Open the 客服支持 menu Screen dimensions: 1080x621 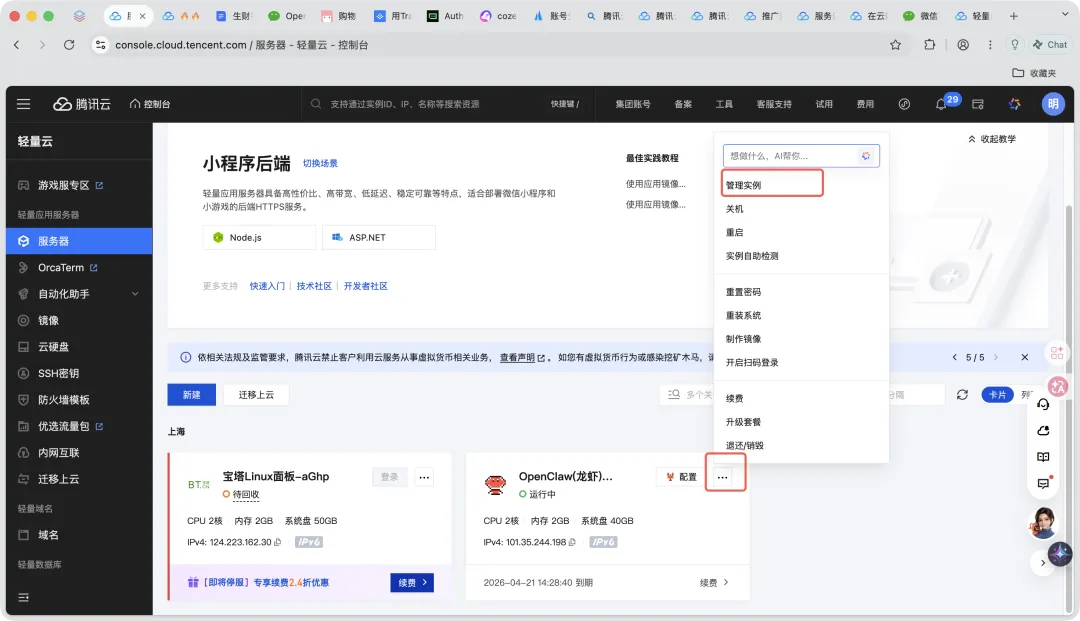[773, 104]
